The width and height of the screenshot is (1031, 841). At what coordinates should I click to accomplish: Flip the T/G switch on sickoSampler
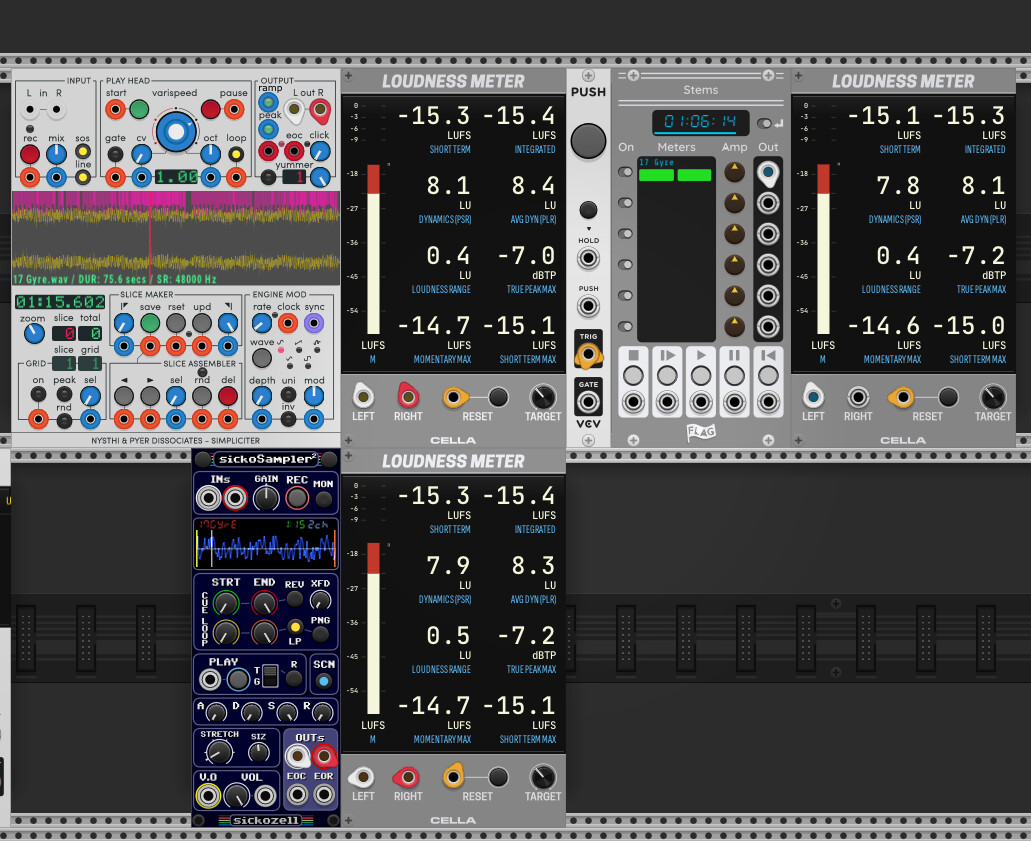click(x=270, y=676)
